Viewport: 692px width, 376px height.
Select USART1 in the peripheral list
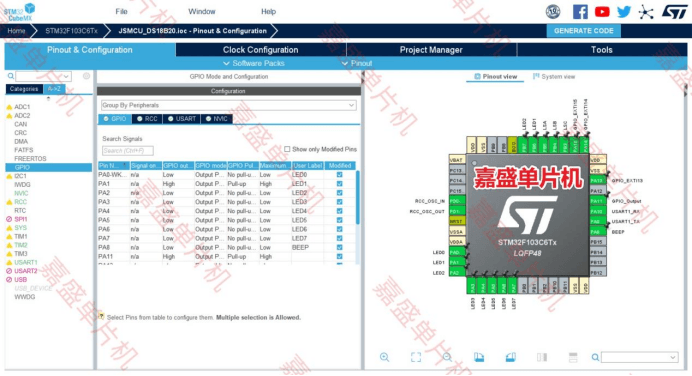click(26, 262)
